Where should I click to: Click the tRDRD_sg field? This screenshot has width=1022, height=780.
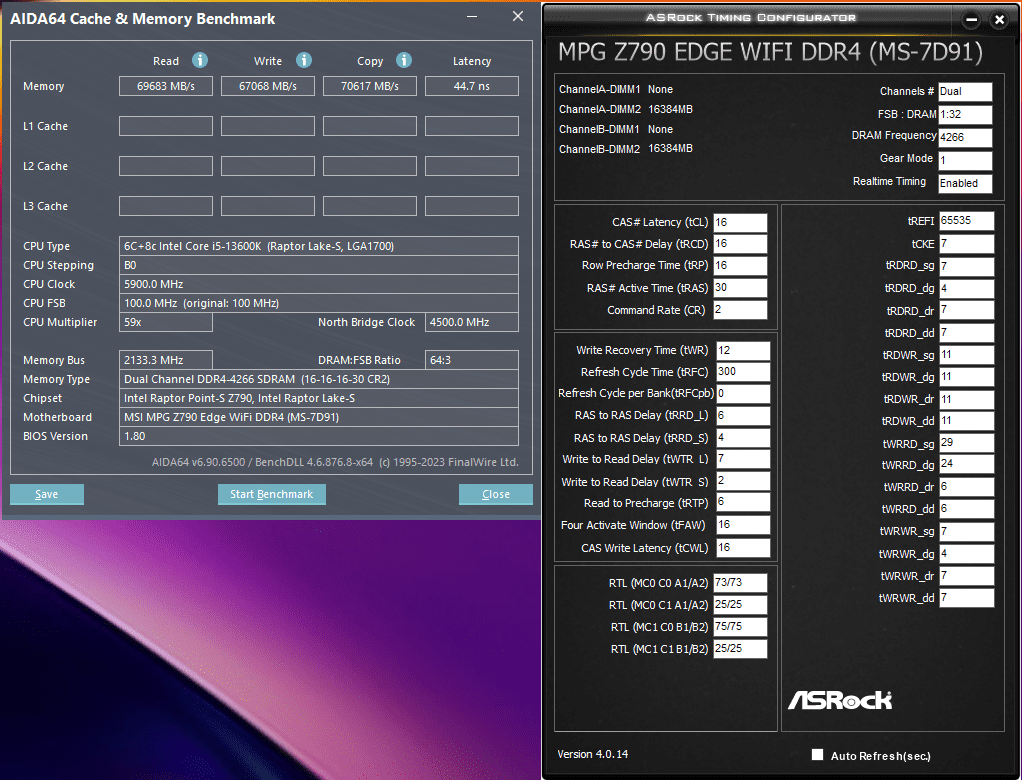(967, 266)
